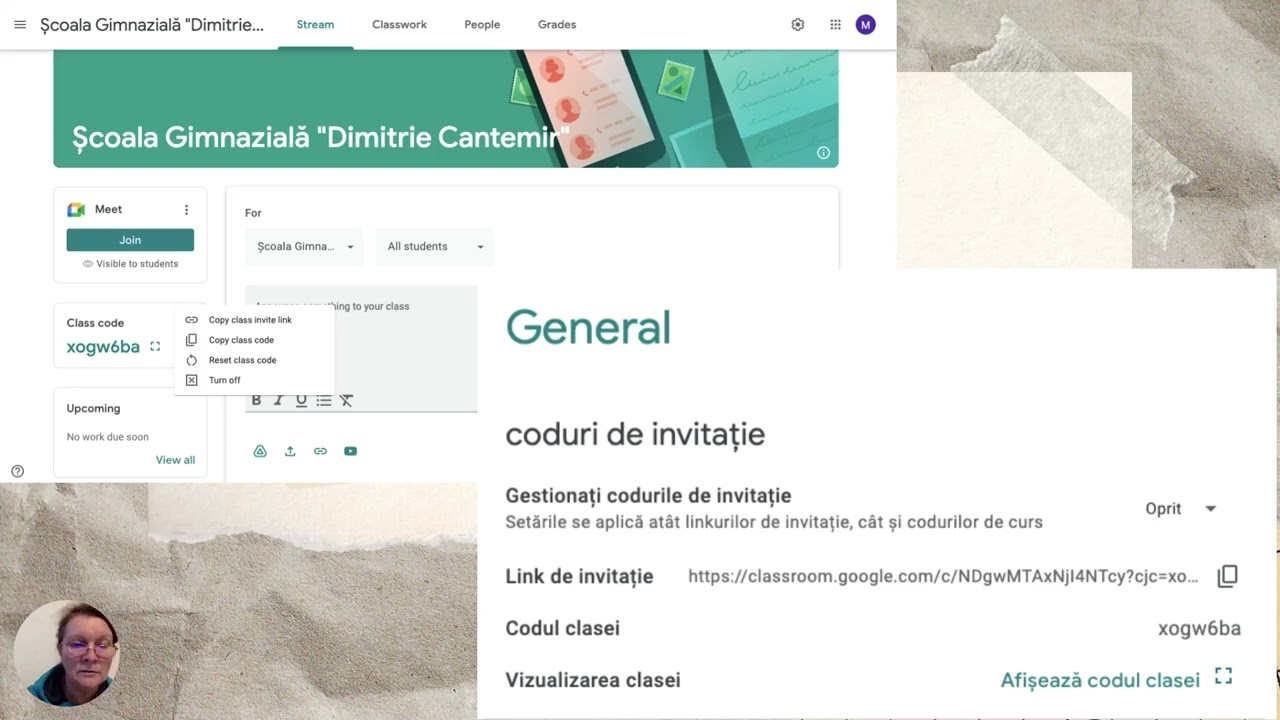Screen dimensions: 1280x720
Task: Toggle italic formatting in announcement editor
Action: point(279,400)
